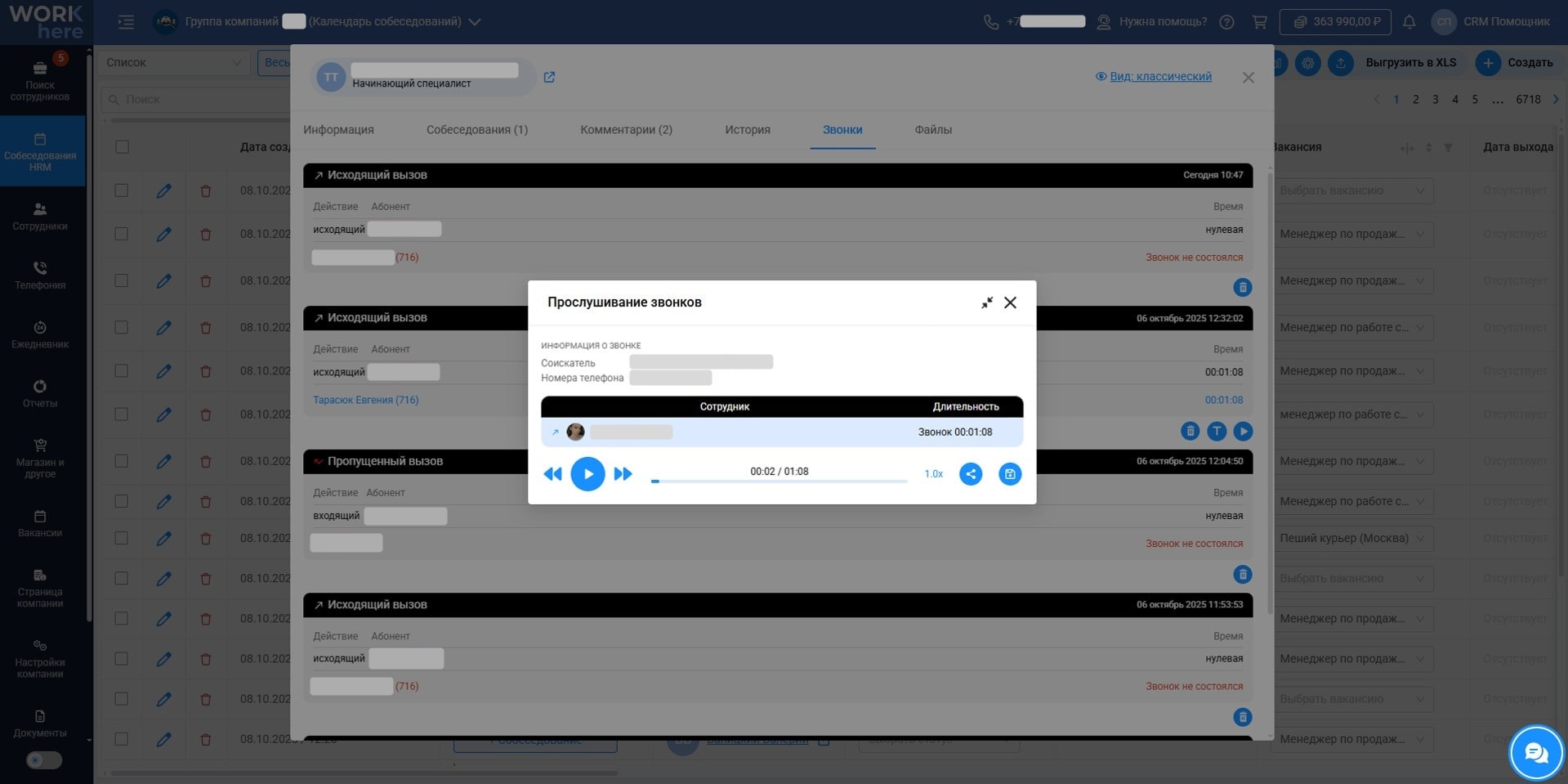Viewport: 1568px width, 784px height.
Task: Click the audio progress bar
Action: point(779,482)
